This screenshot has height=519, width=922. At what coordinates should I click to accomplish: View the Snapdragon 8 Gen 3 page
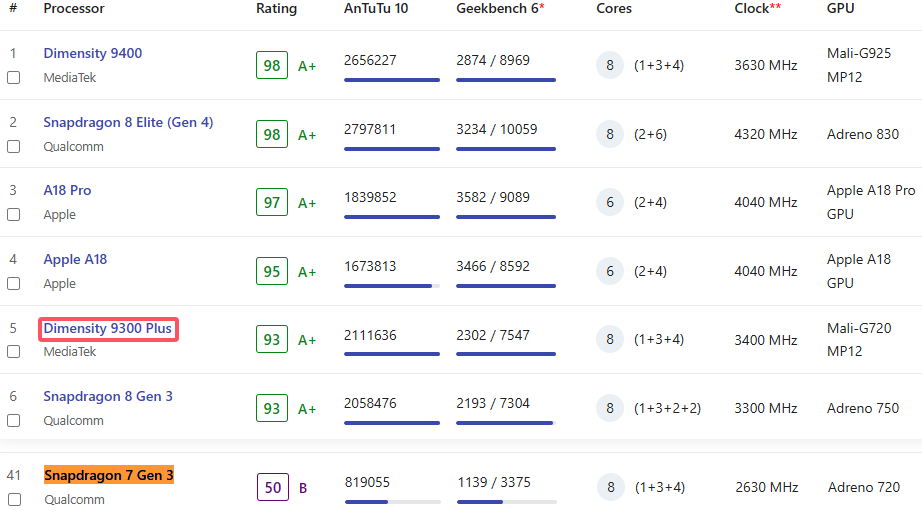pos(108,397)
